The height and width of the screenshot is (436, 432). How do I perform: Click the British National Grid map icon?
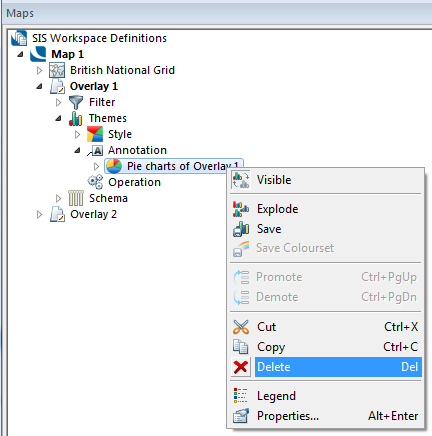click(57, 70)
